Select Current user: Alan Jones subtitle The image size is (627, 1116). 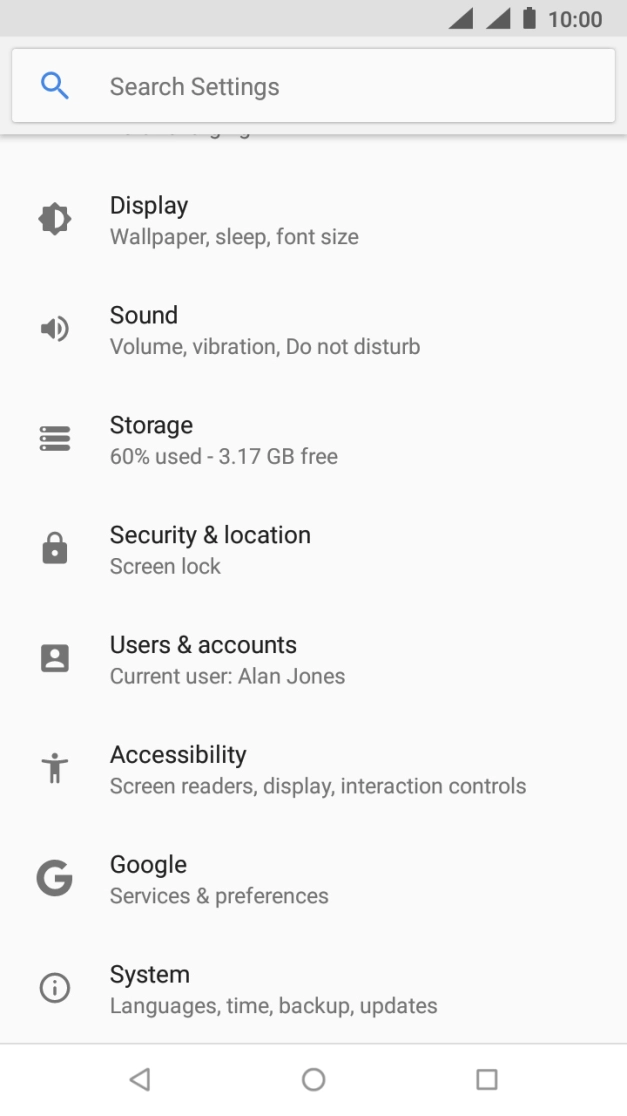227,677
